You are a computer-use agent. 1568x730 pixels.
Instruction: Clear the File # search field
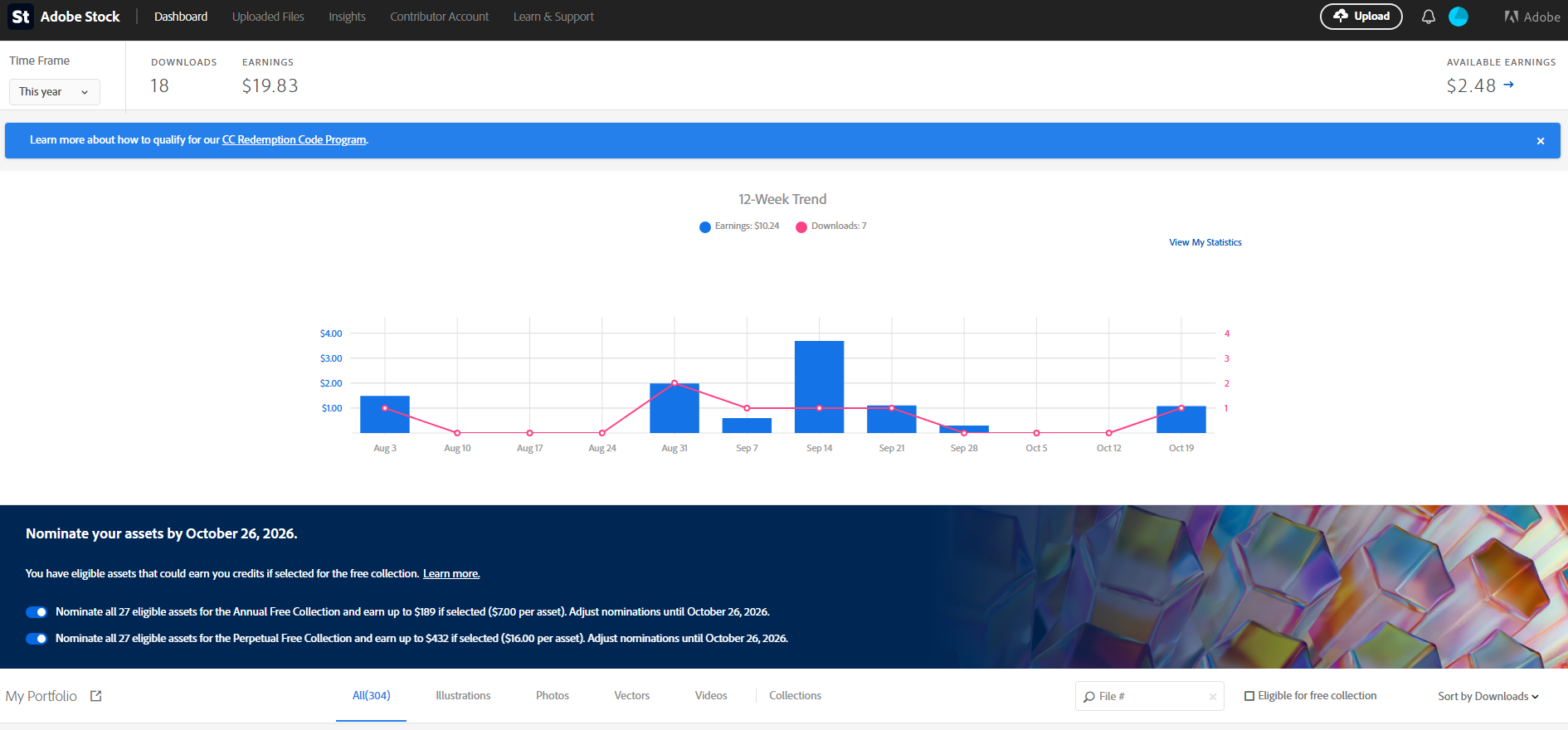(x=1213, y=697)
